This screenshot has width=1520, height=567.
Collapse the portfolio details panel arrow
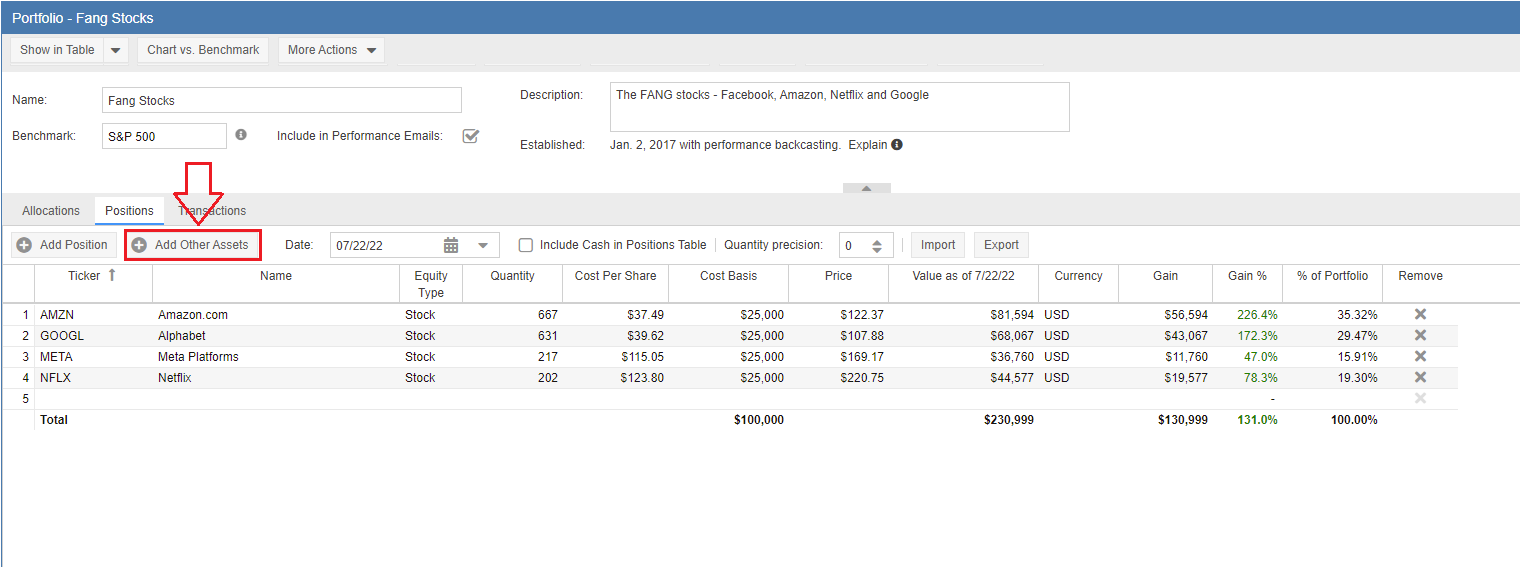[x=866, y=188]
